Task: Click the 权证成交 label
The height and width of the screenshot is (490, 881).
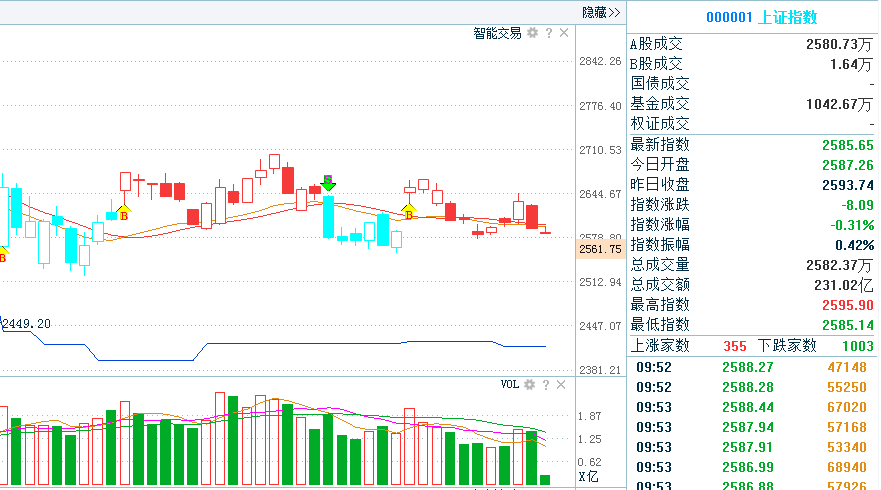Action: coord(660,124)
